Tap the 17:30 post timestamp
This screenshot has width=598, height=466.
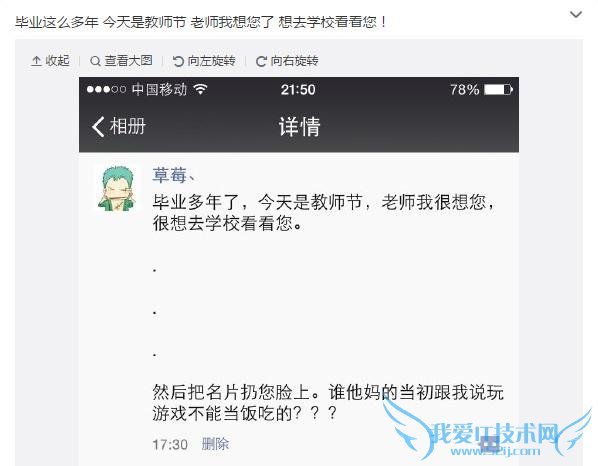pyautogui.click(x=170, y=445)
